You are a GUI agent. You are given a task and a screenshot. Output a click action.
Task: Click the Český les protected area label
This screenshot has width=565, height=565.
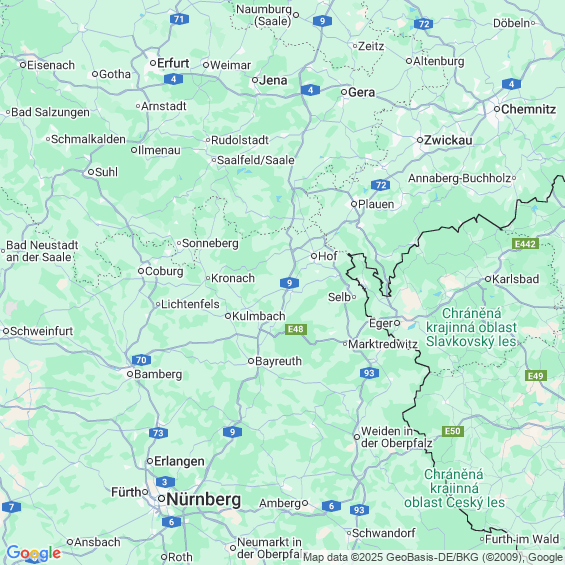point(454,488)
